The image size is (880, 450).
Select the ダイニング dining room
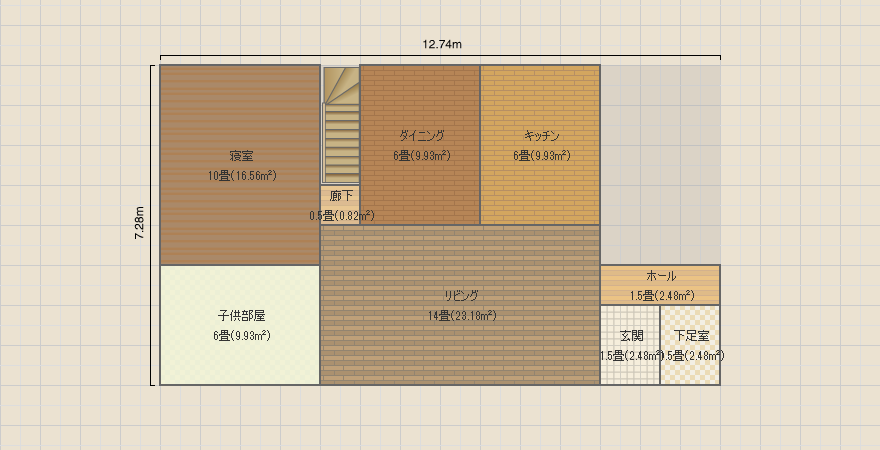click(x=420, y=145)
